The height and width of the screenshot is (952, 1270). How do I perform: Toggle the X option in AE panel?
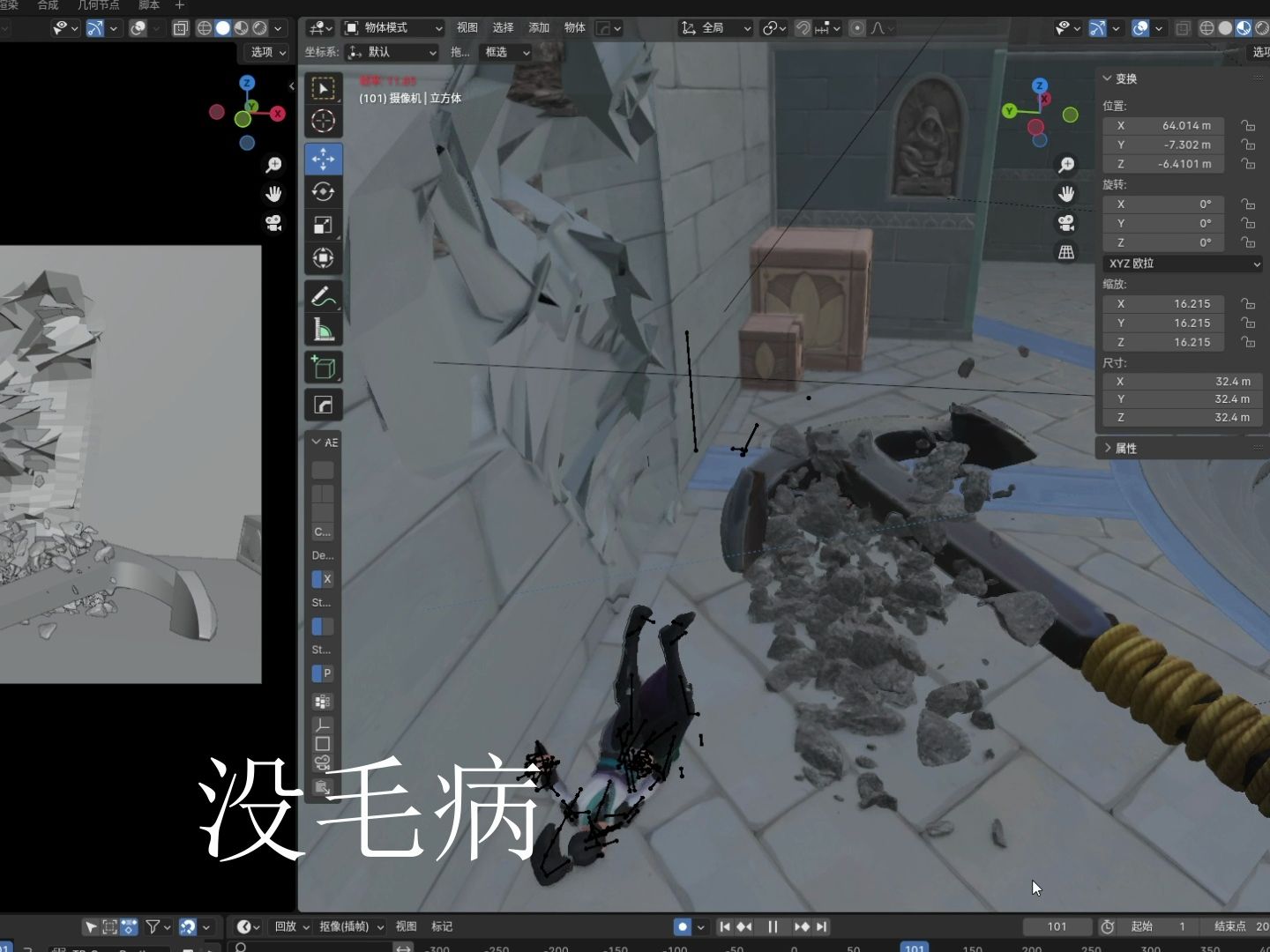pyautogui.click(x=323, y=579)
